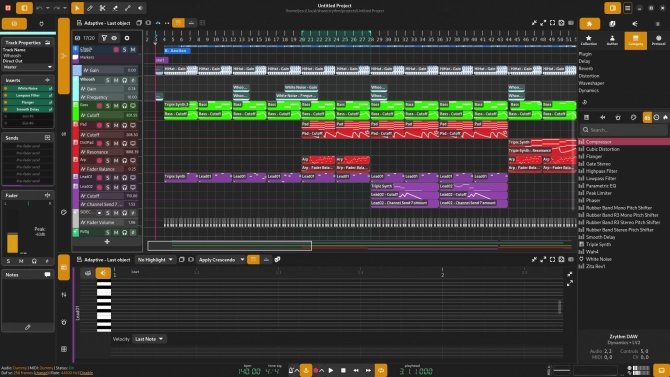Select the pencil edit tool

coord(90,8)
